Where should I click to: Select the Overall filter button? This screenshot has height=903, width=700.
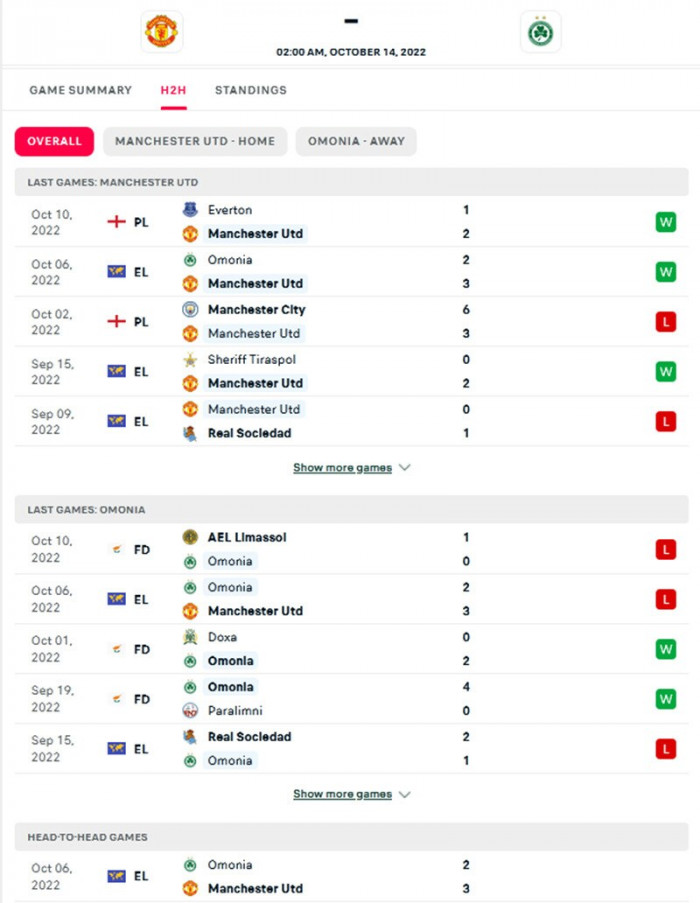click(x=54, y=141)
